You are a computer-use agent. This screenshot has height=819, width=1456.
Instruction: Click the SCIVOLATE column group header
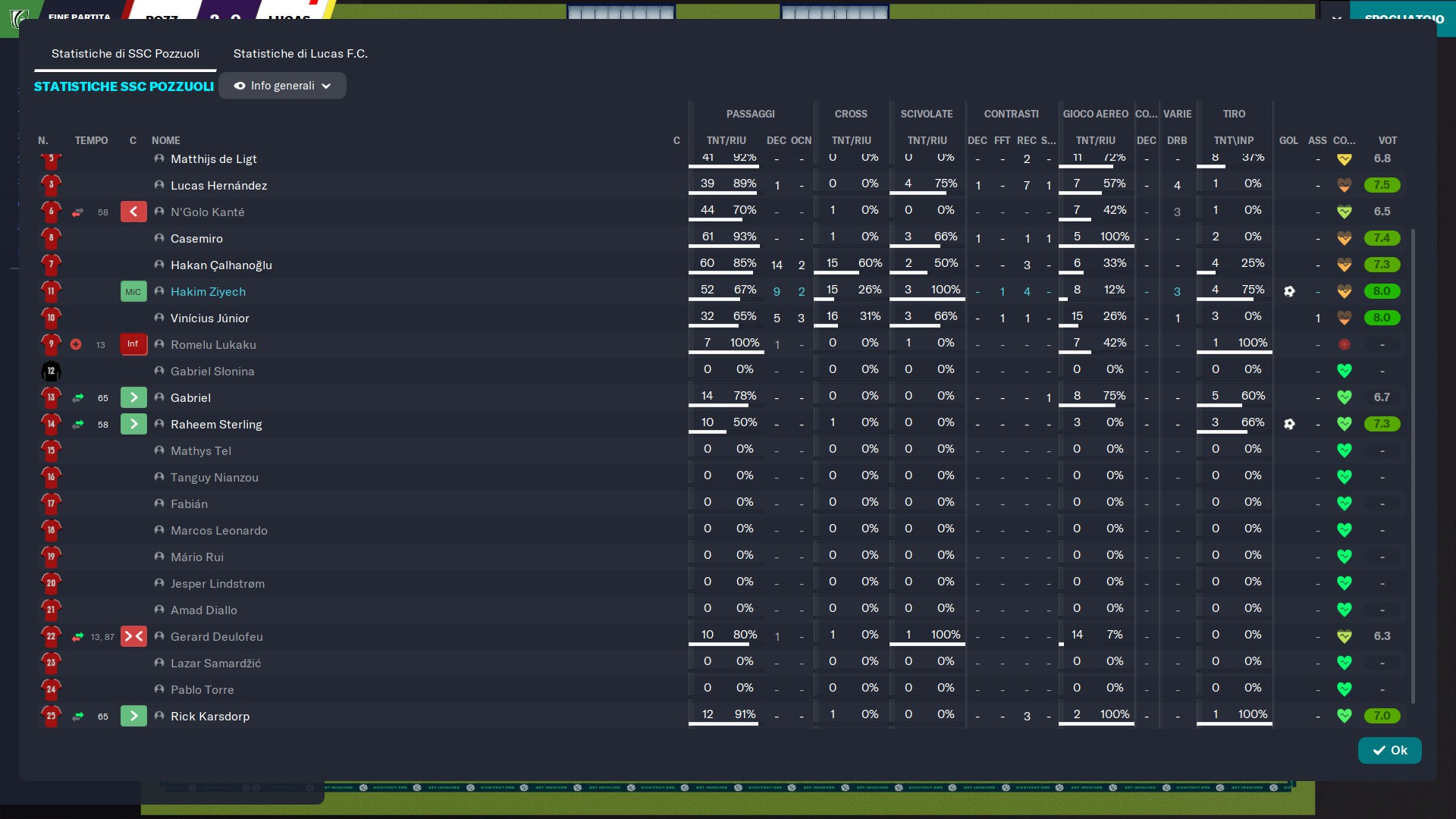point(927,114)
